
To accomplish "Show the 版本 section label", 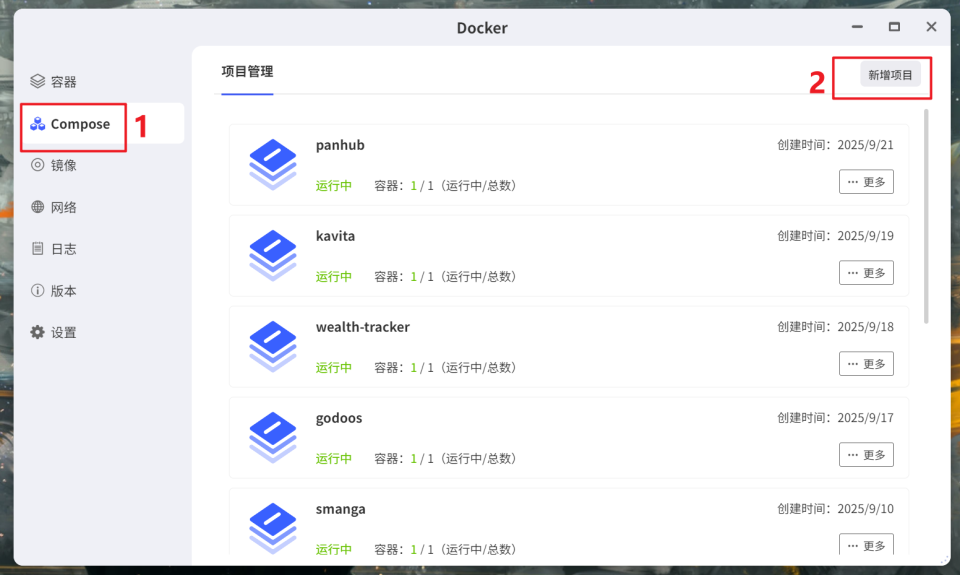I will [64, 291].
